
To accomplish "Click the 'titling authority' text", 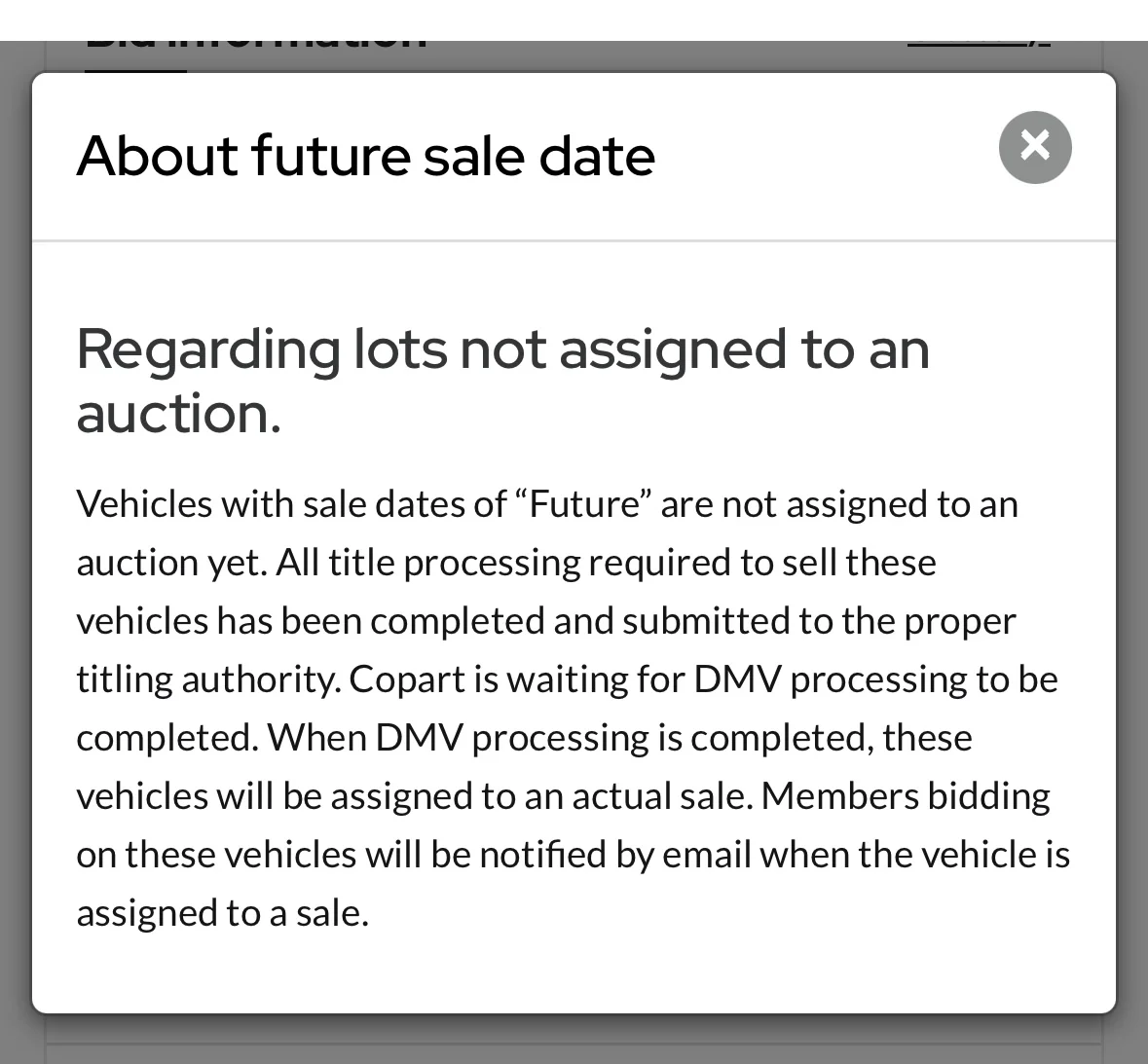I will click(206, 679).
